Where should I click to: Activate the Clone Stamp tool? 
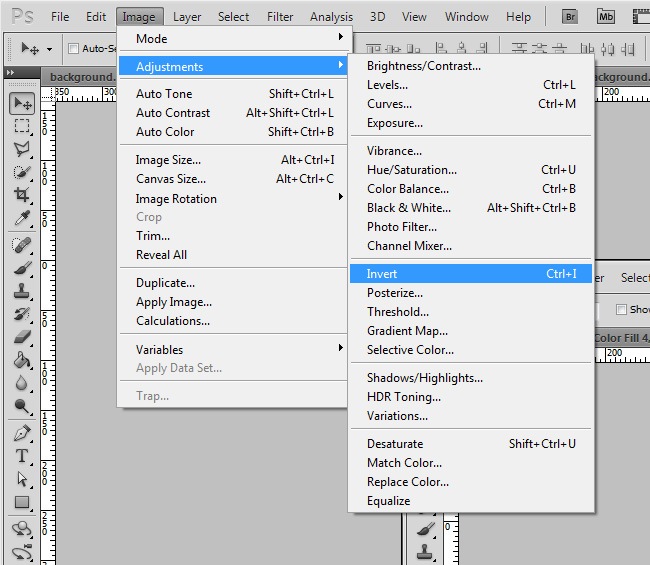22,291
